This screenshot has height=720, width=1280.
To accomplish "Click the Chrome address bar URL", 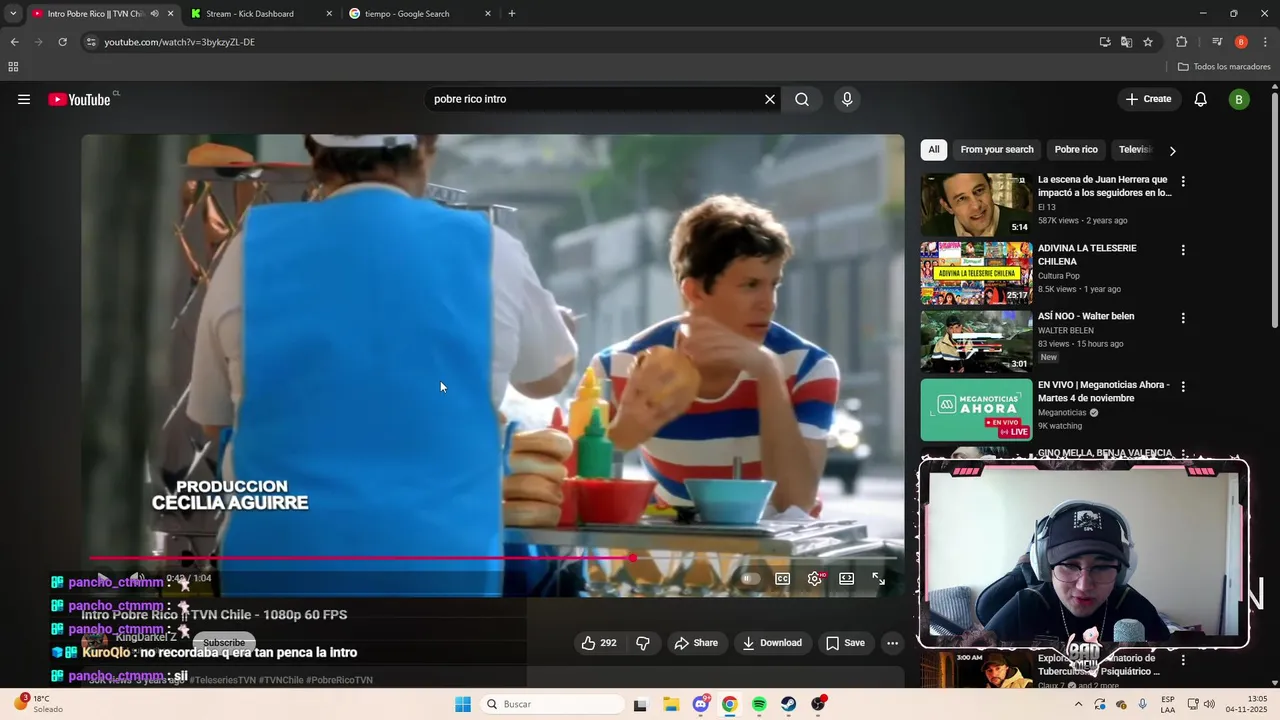I will tap(180, 42).
